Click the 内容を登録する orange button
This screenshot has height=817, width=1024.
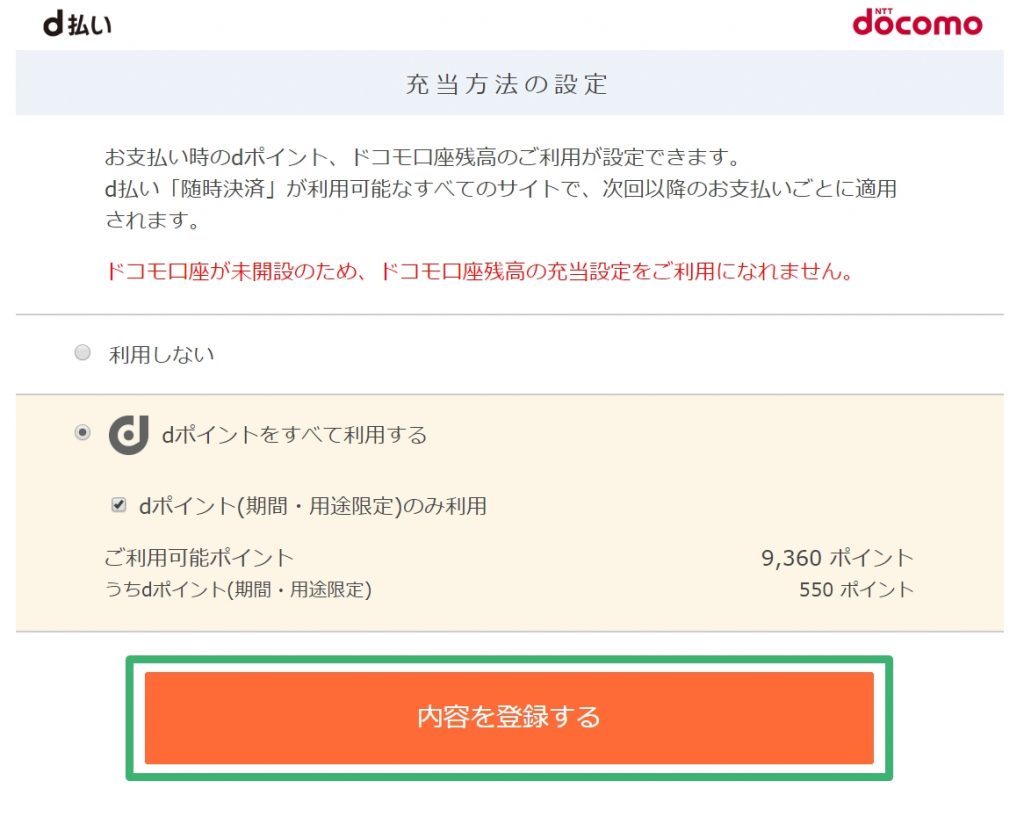pos(509,717)
